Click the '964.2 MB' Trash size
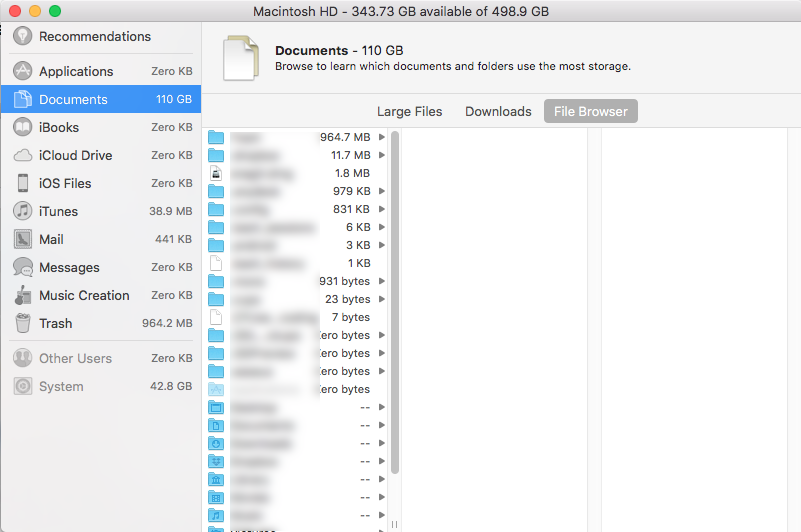This screenshot has height=532, width=801. pos(167,323)
